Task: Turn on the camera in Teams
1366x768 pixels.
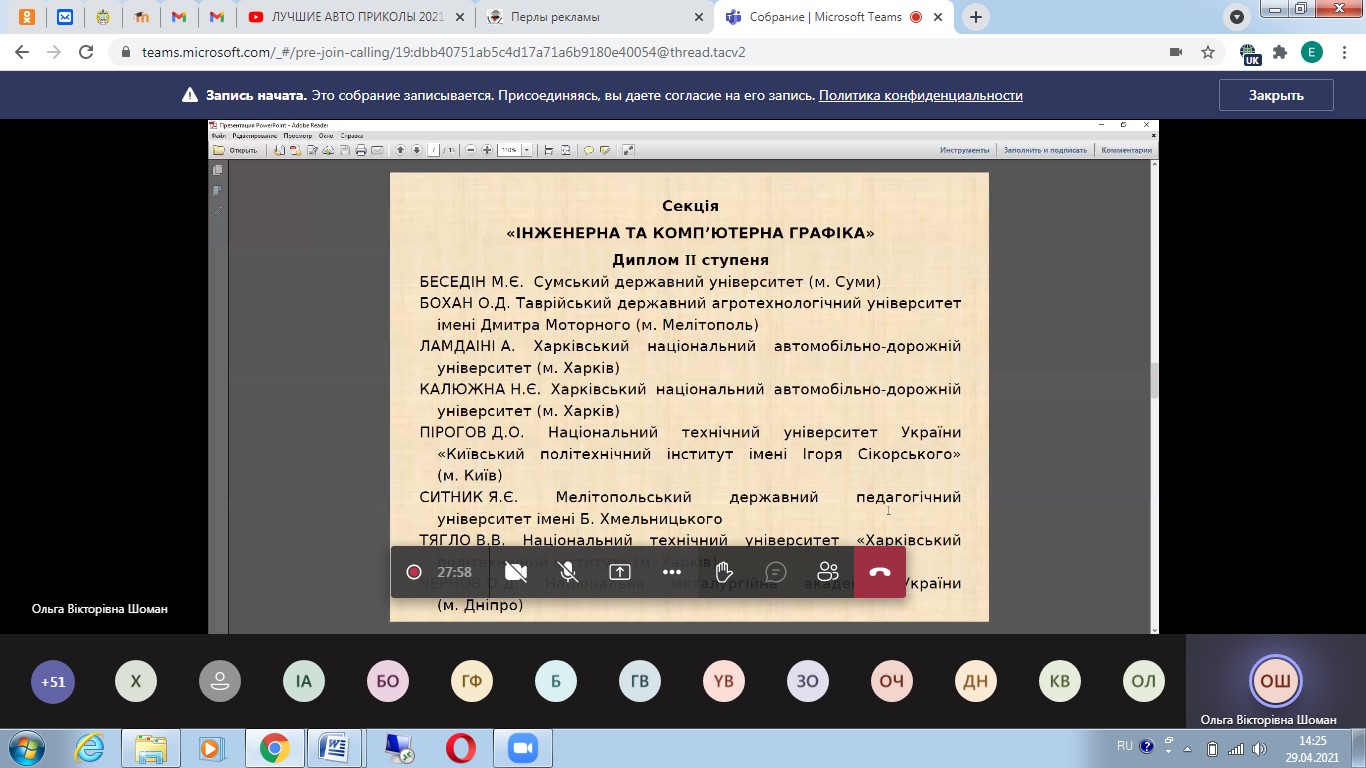Action: (x=516, y=572)
